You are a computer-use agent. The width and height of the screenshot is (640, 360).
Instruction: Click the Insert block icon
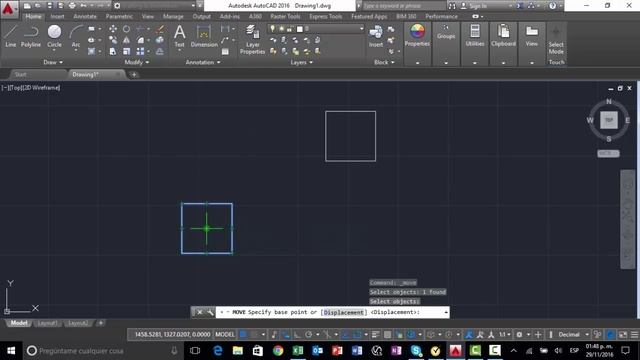click(x=376, y=36)
